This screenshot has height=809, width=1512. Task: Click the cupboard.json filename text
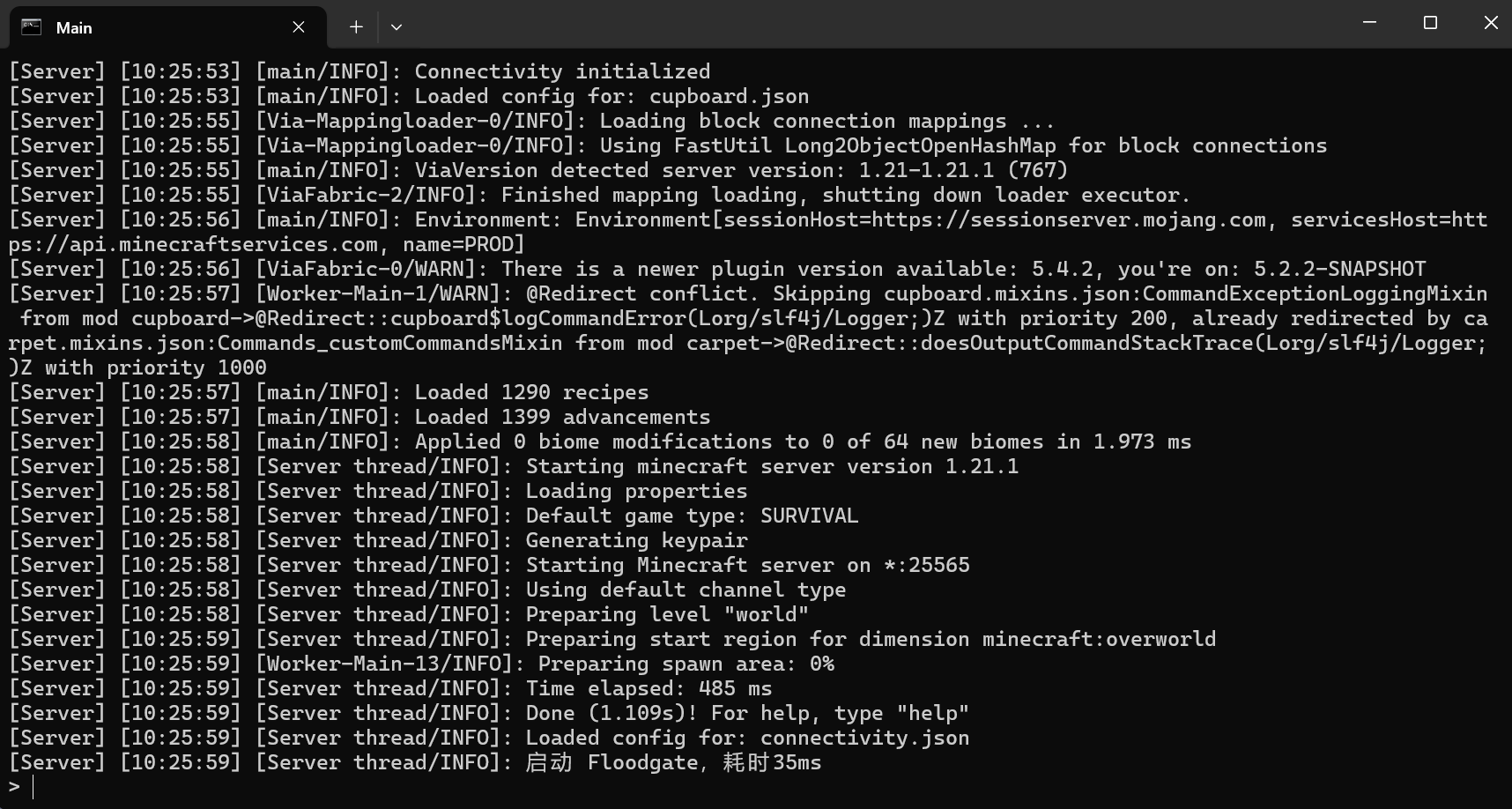click(729, 96)
